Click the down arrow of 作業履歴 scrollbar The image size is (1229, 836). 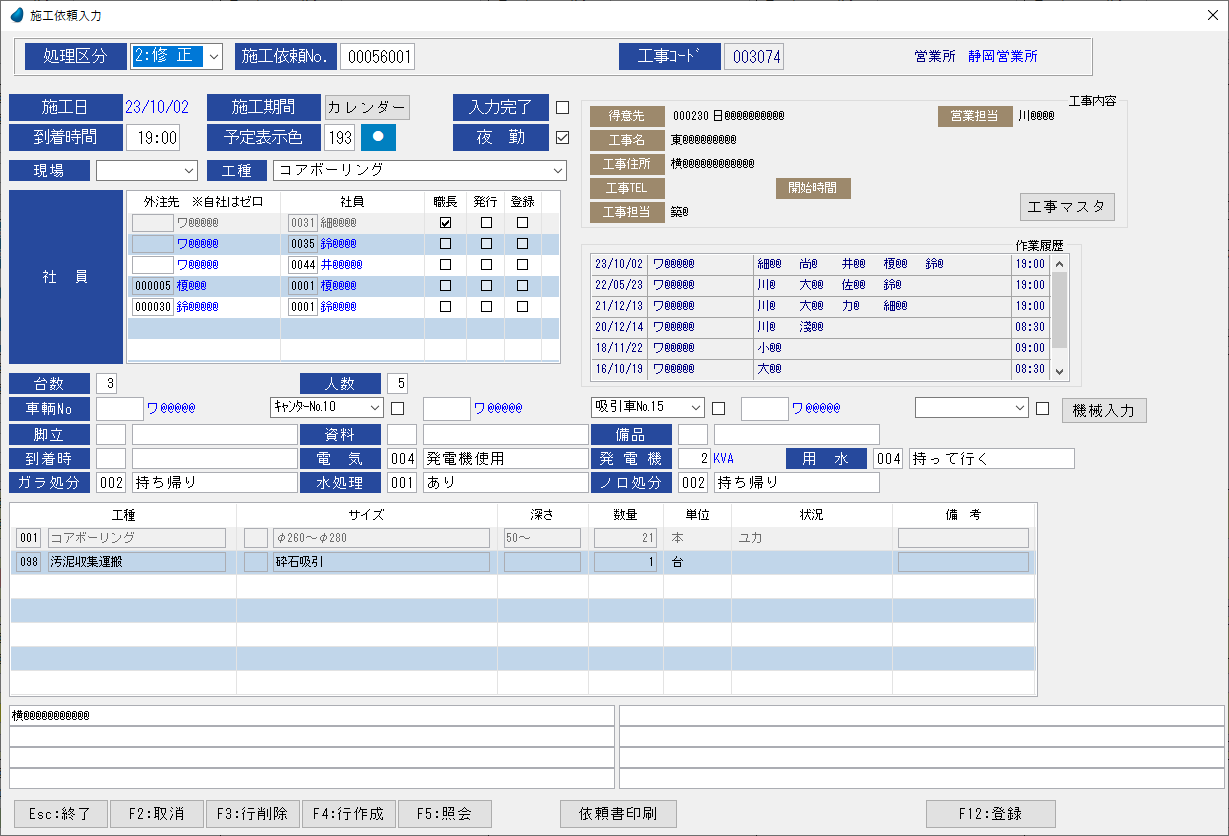pos(1059,370)
